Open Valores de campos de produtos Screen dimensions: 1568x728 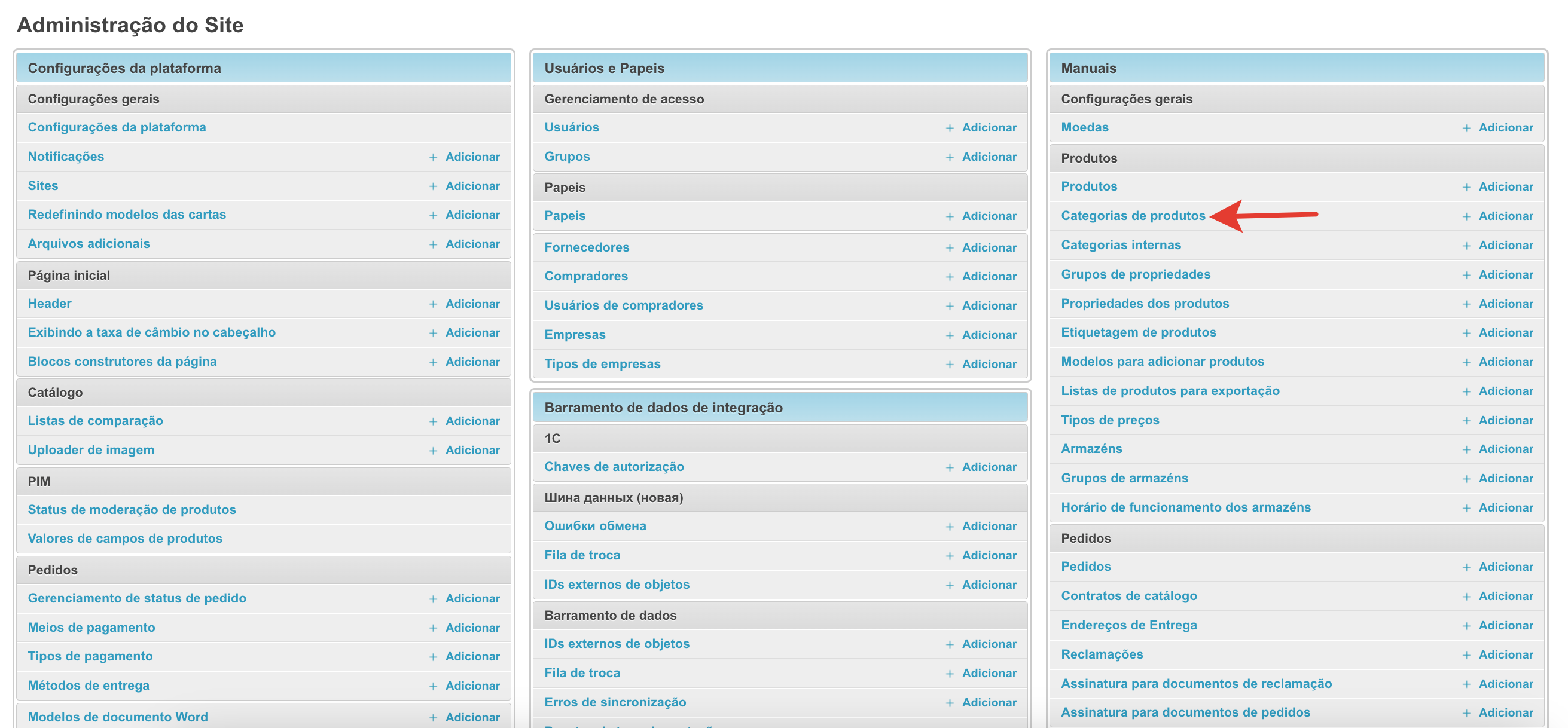point(125,539)
